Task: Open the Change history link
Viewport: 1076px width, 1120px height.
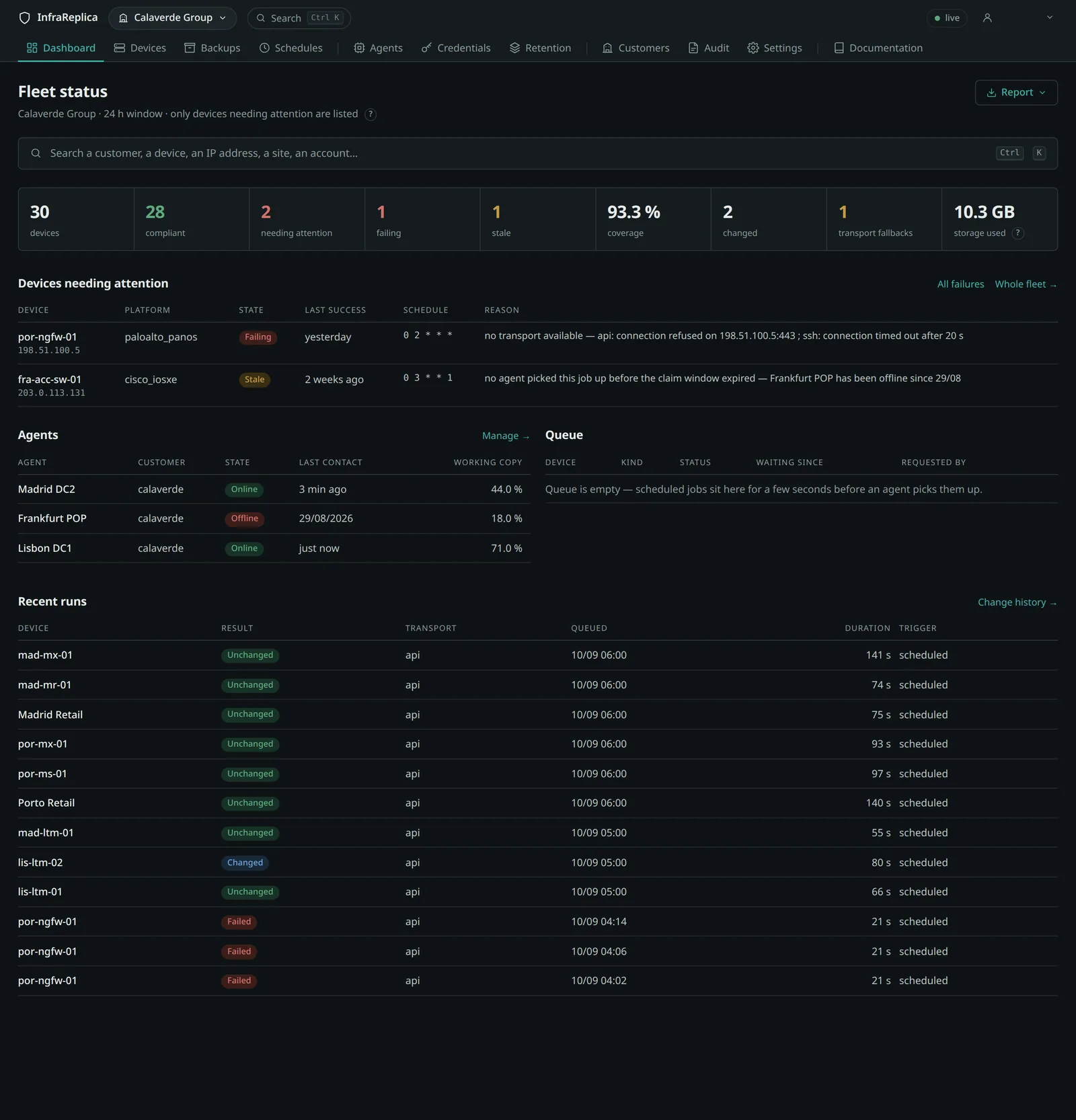Action: pos(1017,602)
